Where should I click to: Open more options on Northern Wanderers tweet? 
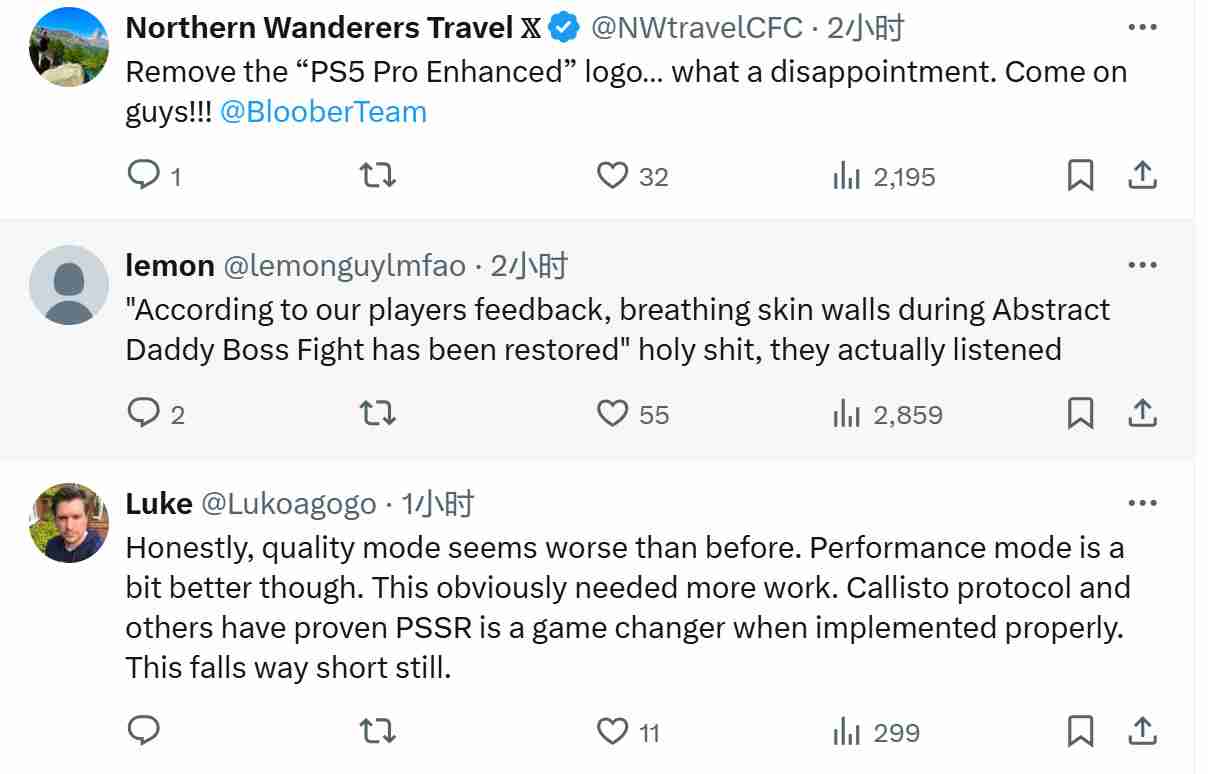(1142, 27)
